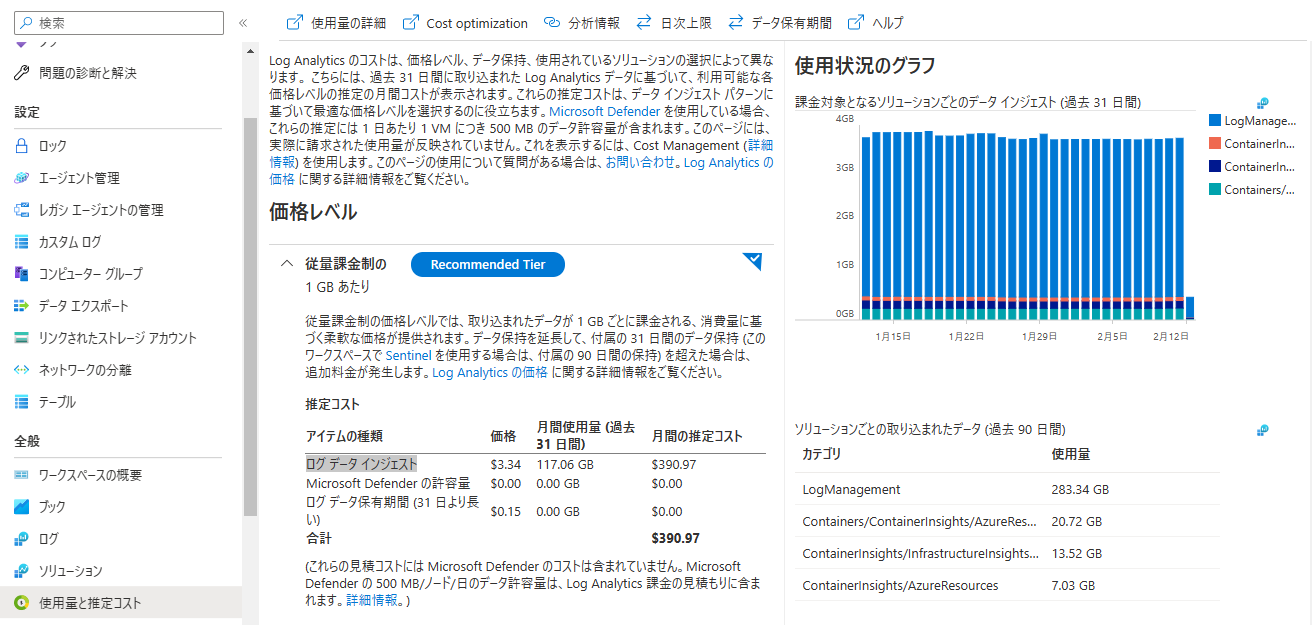
Task: Open the Sentinel link
Action: click(408, 355)
